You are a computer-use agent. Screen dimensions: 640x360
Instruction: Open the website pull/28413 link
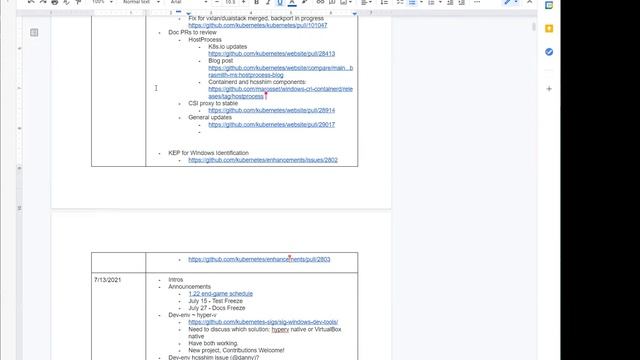pos(271,53)
